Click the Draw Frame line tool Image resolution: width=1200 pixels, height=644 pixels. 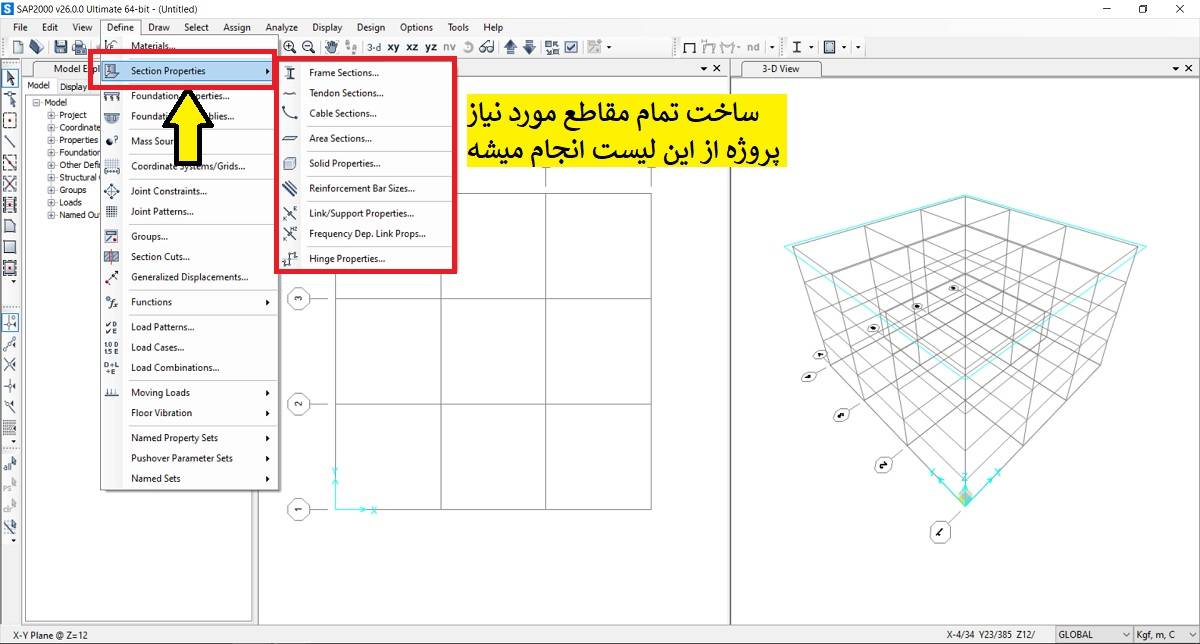tap(10, 141)
